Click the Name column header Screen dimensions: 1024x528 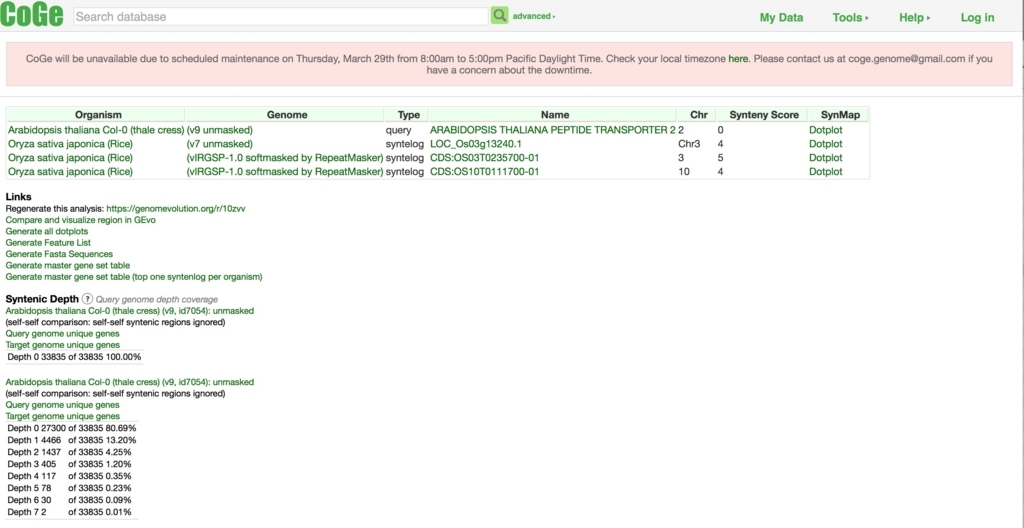[x=554, y=114]
